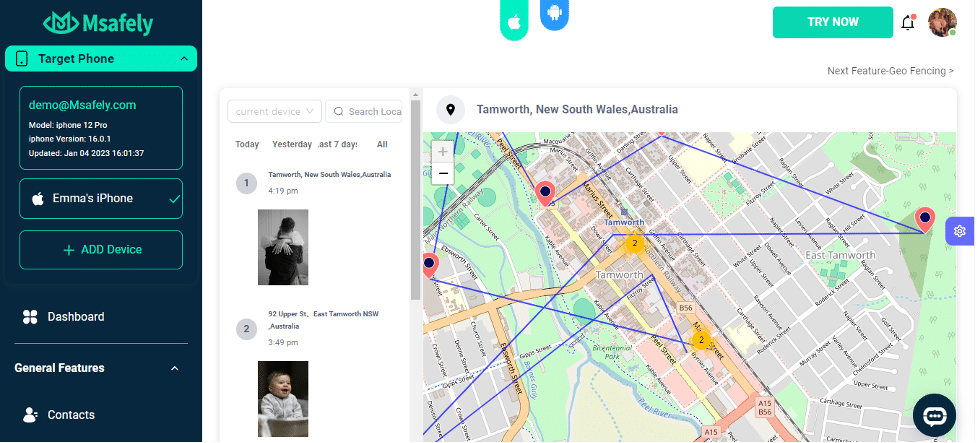
Task: Click the Updated Jan 04 2023 text
Action: point(86,153)
